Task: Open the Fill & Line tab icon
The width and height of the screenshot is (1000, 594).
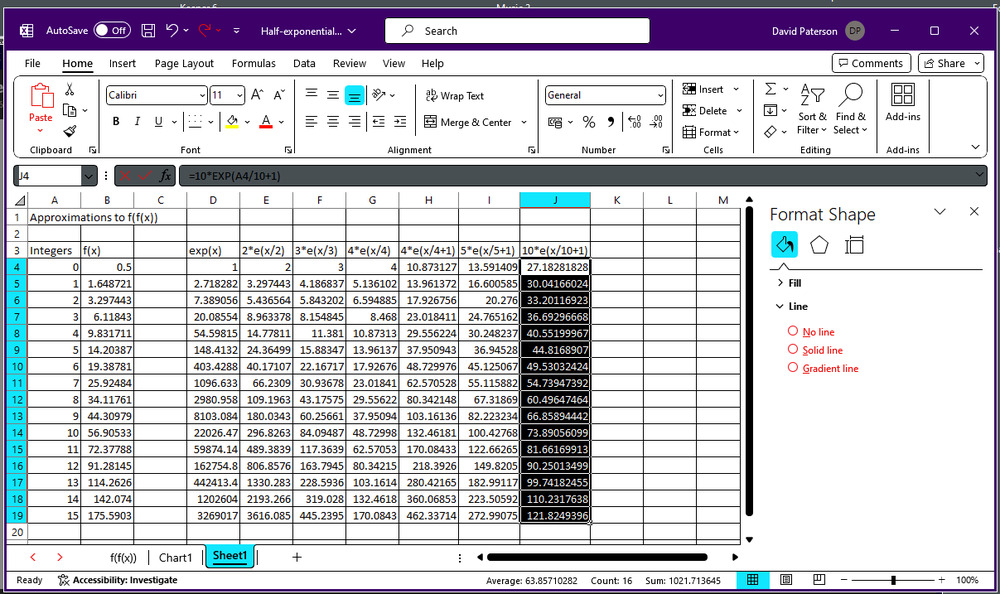Action: [785, 245]
